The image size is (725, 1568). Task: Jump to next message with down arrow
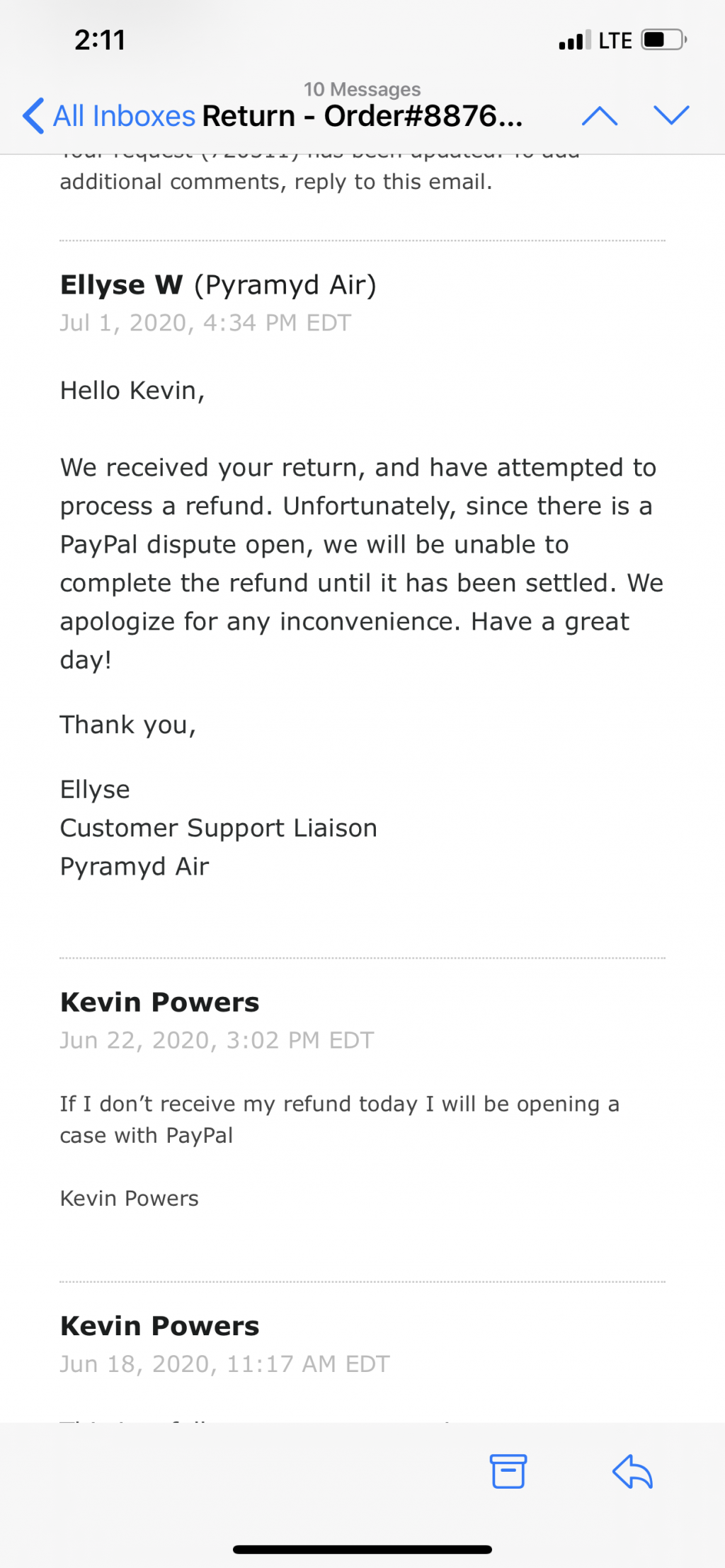tap(671, 115)
